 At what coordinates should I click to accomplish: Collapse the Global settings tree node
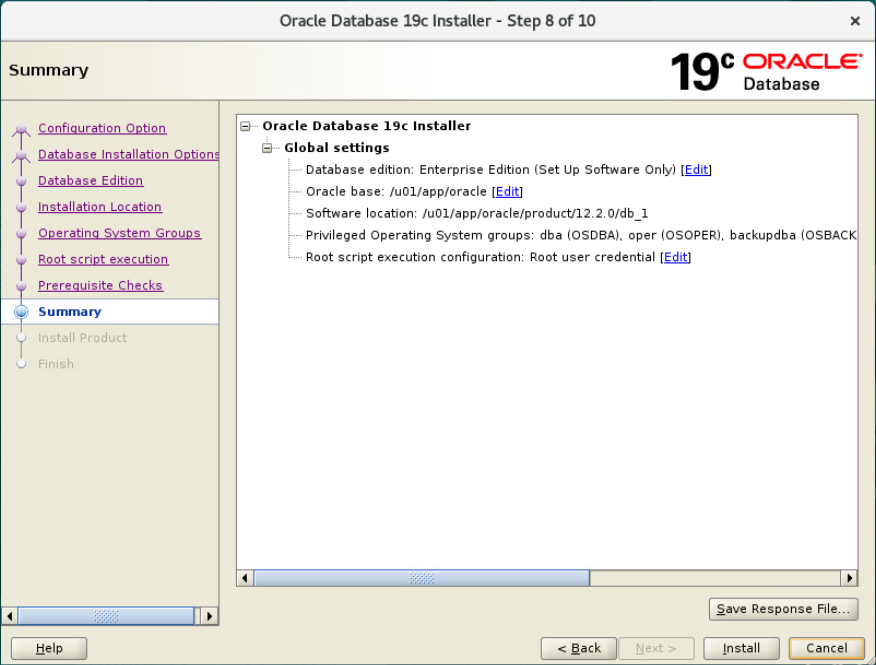pos(267,148)
